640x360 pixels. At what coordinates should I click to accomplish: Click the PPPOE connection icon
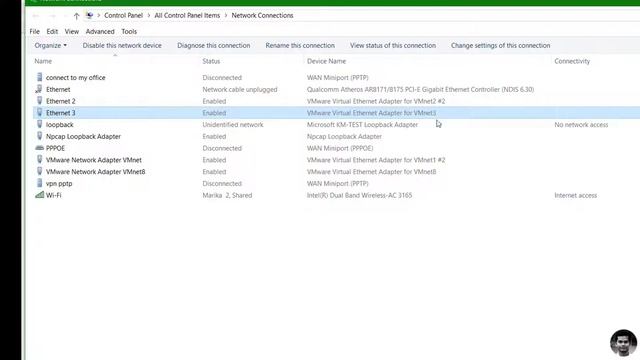(39, 148)
